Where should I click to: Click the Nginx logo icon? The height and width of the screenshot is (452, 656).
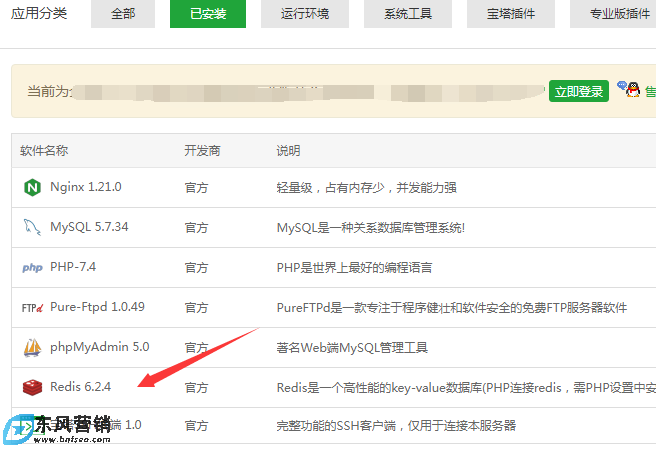click(32, 187)
